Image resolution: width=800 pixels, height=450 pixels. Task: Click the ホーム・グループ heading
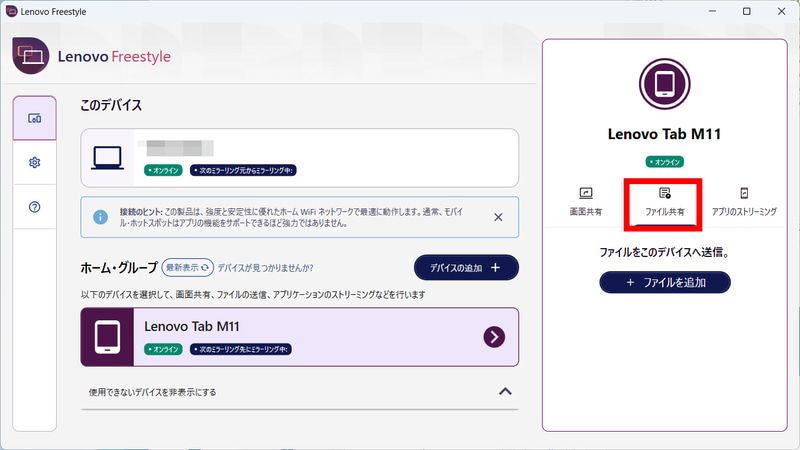(x=119, y=268)
